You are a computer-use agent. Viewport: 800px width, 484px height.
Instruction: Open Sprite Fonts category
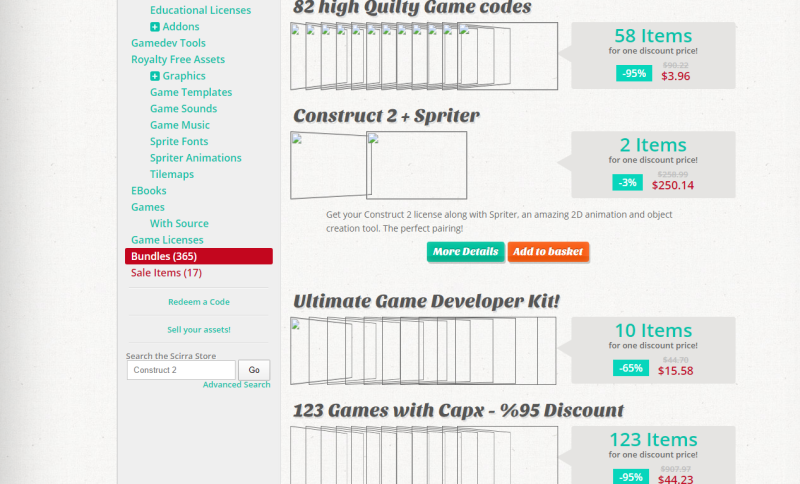[179, 141]
